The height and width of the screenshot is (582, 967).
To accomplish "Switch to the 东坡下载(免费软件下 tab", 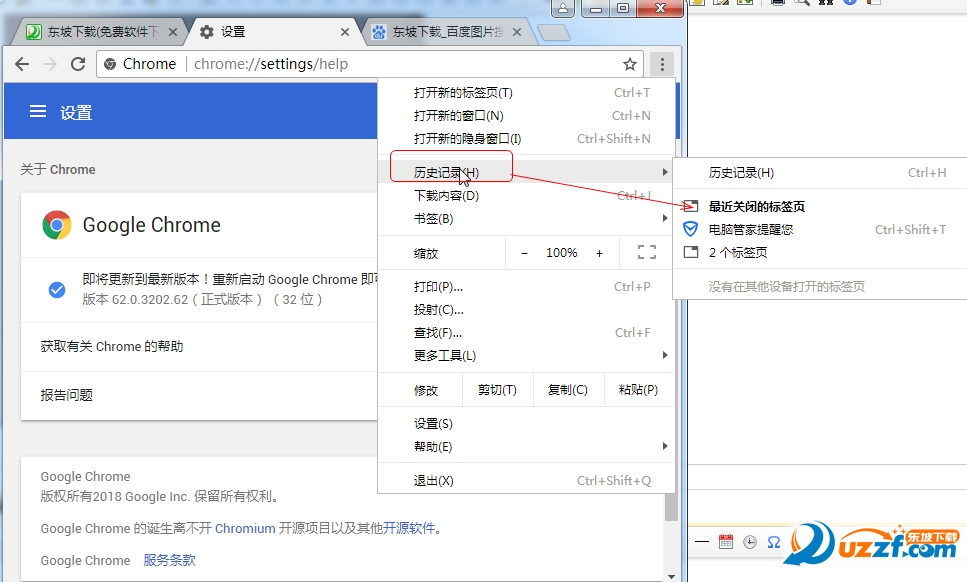I will [x=99, y=32].
